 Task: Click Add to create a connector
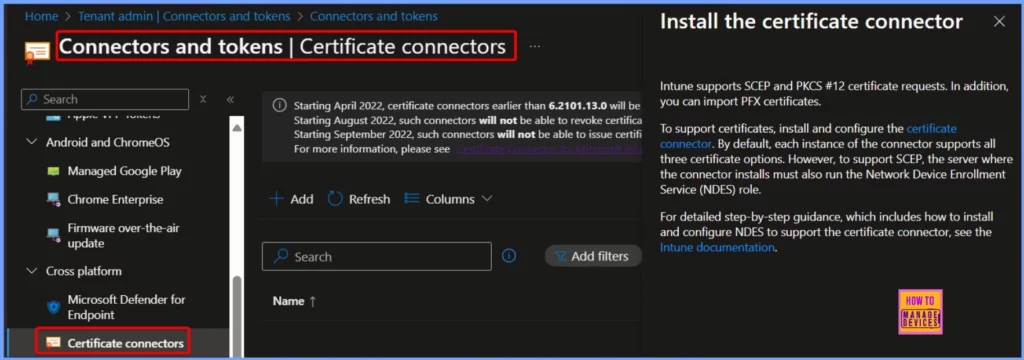(291, 199)
